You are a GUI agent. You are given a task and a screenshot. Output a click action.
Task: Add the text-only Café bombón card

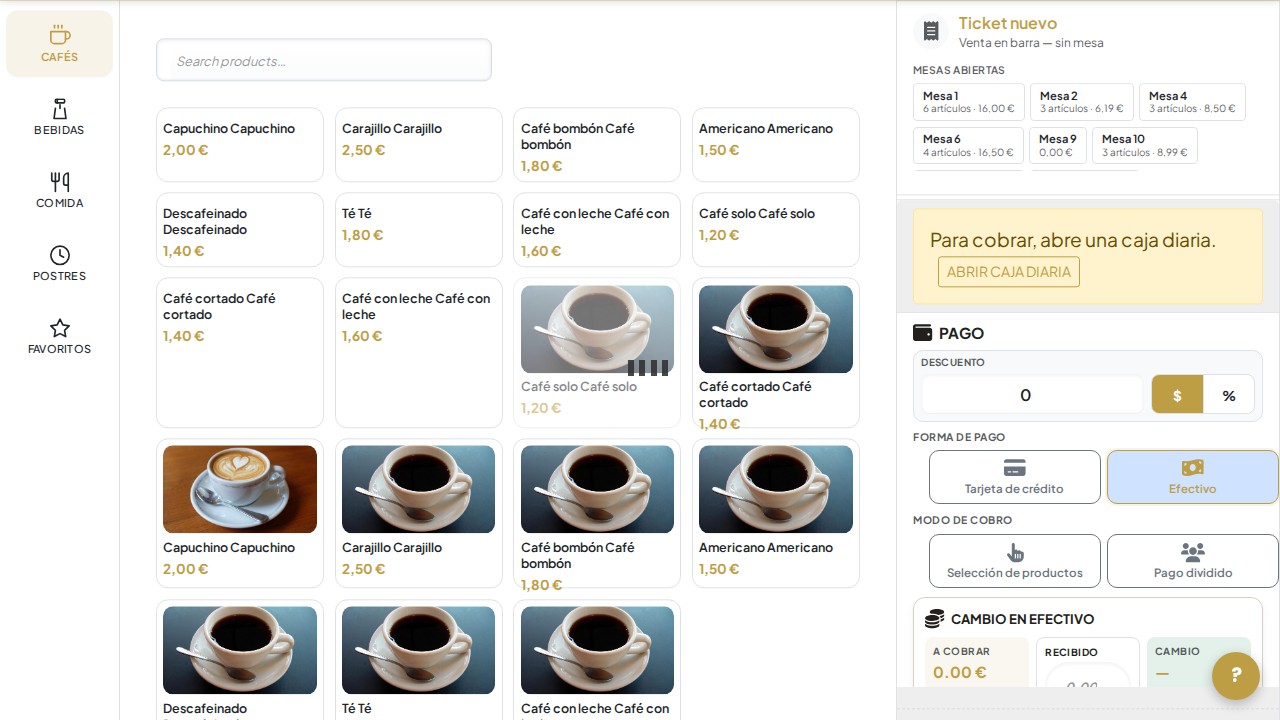click(597, 145)
